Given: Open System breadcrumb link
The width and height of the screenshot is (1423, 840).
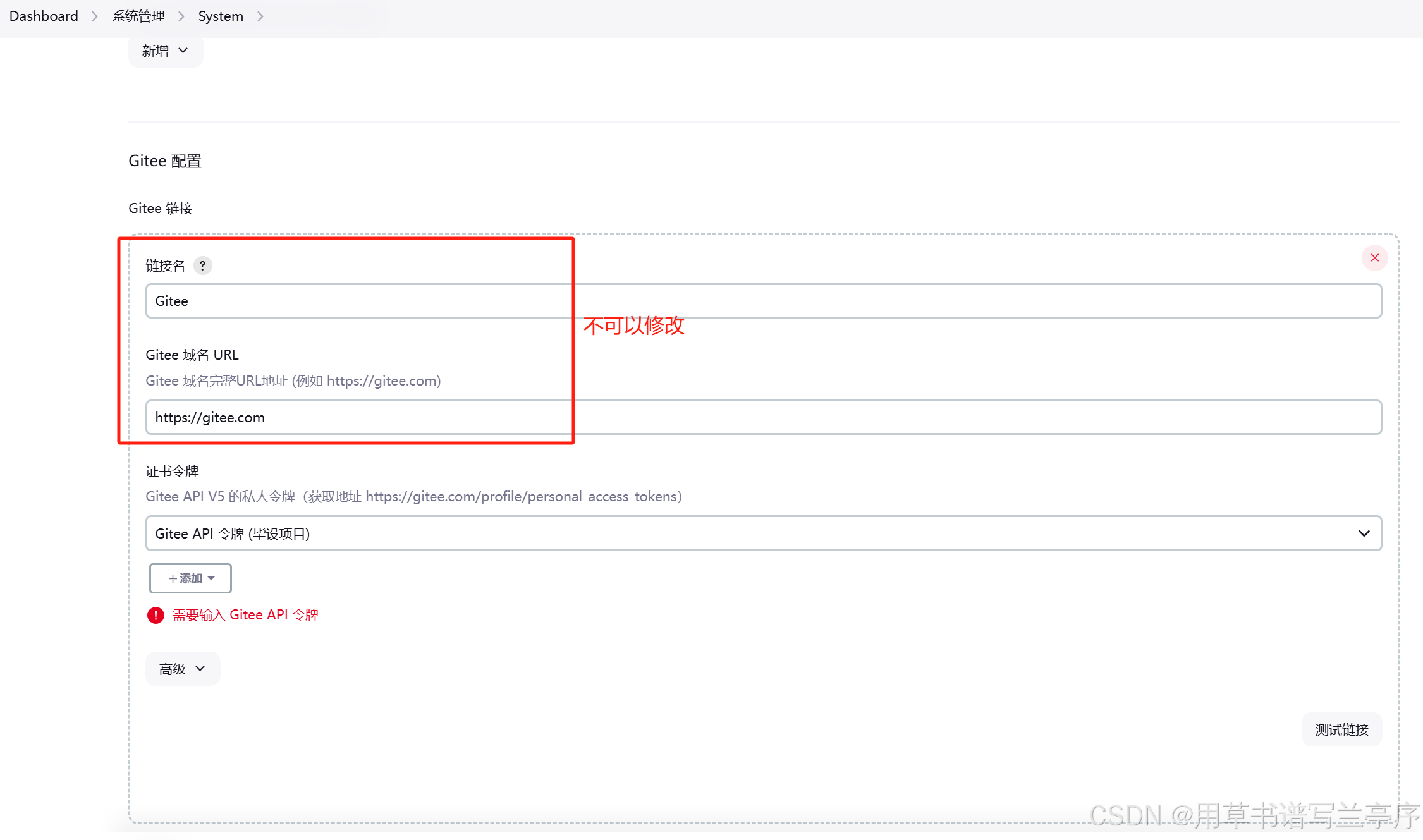Looking at the screenshot, I should click(x=221, y=16).
